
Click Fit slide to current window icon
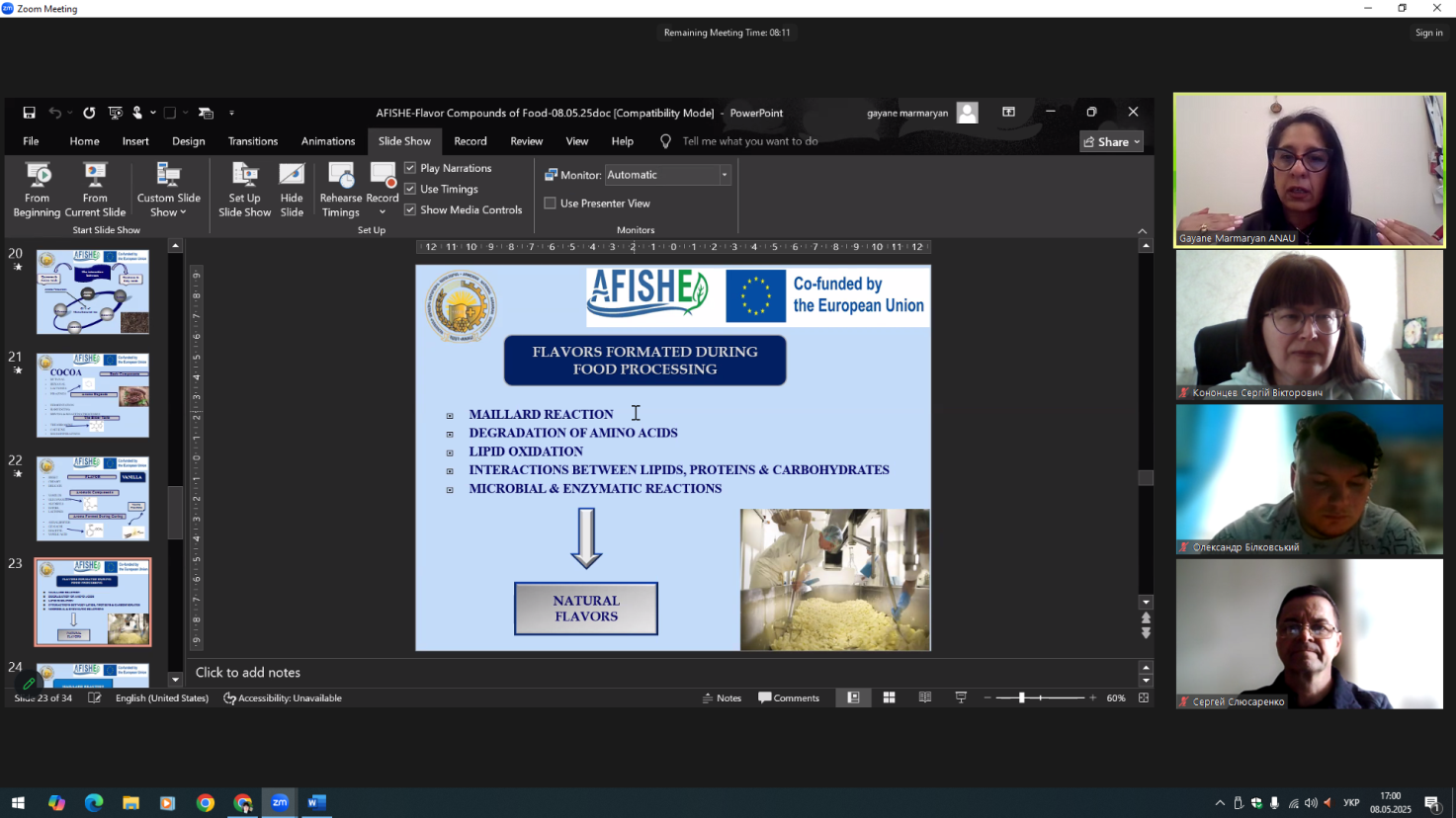coord(1144,697)
